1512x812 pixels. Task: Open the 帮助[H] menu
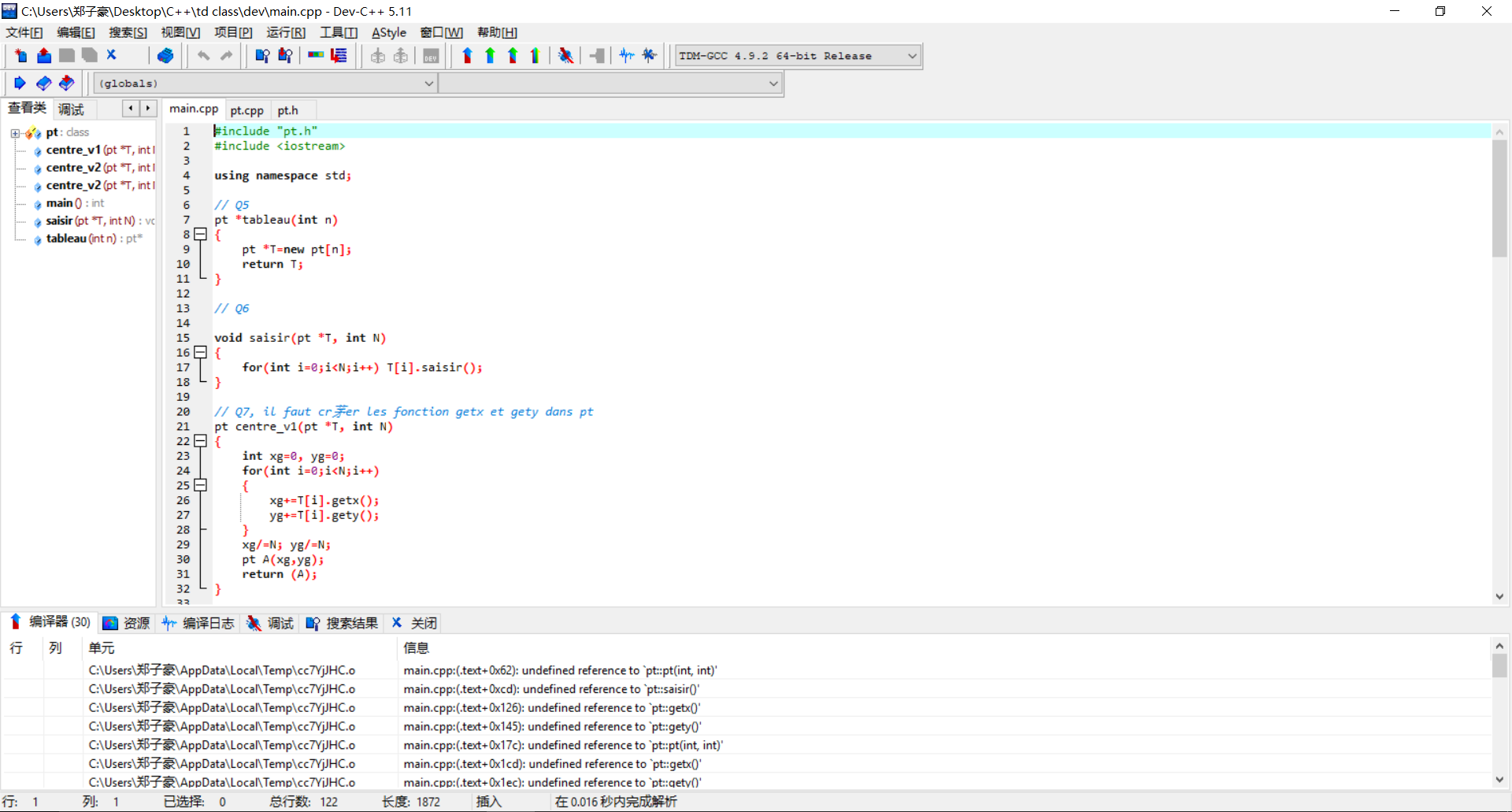pos(497,32)
